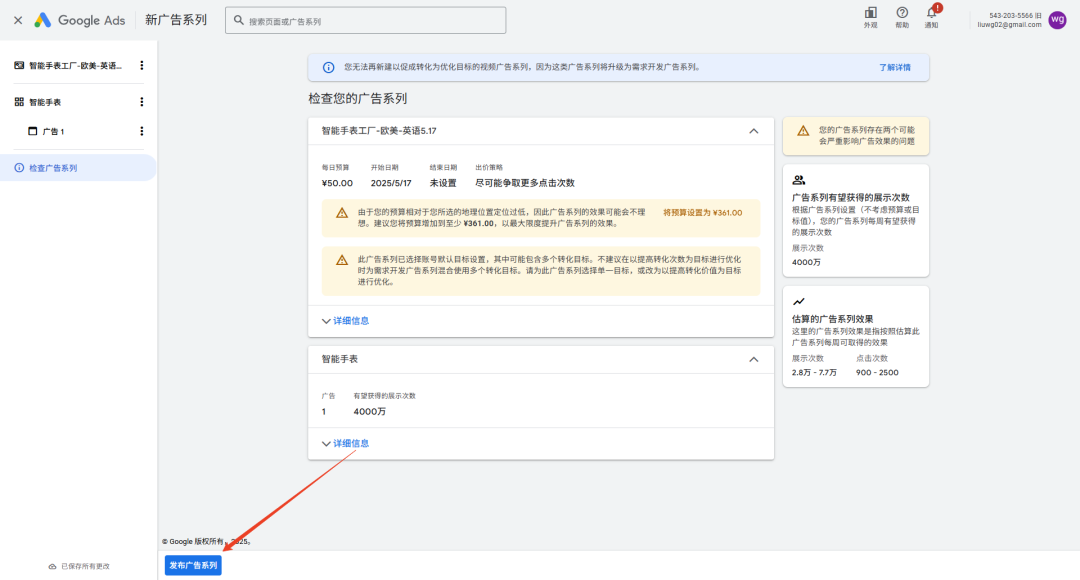The image size is (1080, 580).
Task: Select 广告 1 in the sidebar
Action: click(x=53, y=131)
